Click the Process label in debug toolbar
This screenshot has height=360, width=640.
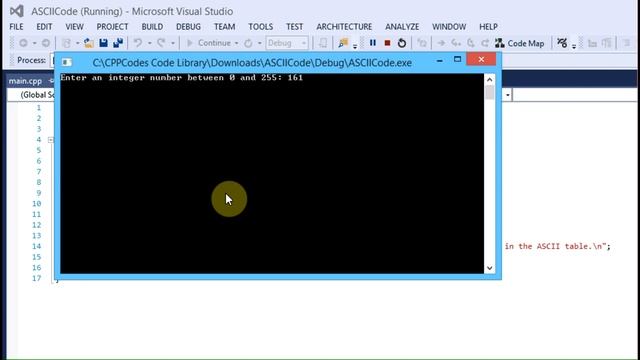coord(31,60)
